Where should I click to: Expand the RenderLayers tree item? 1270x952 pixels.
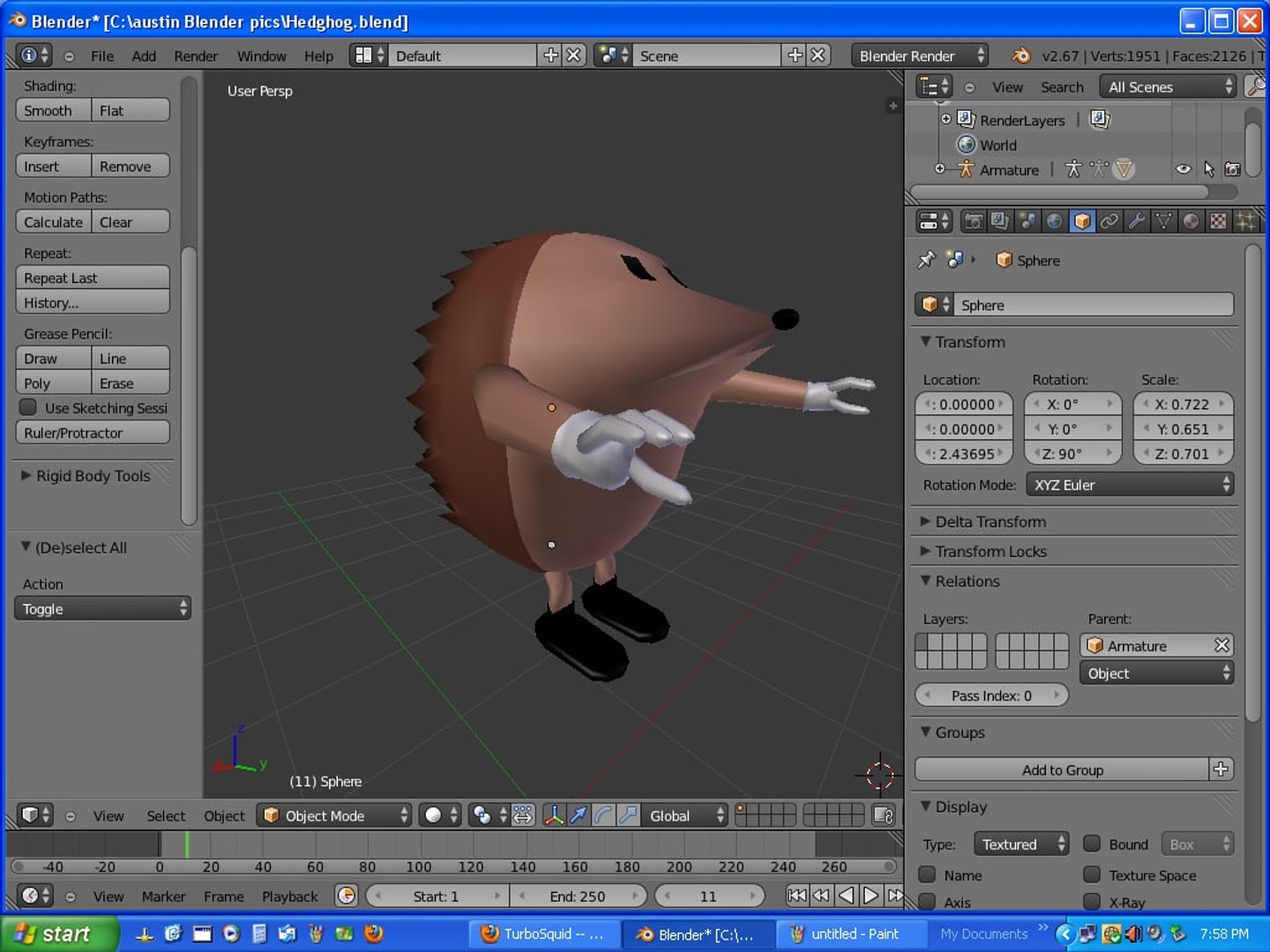click(945, 119)
